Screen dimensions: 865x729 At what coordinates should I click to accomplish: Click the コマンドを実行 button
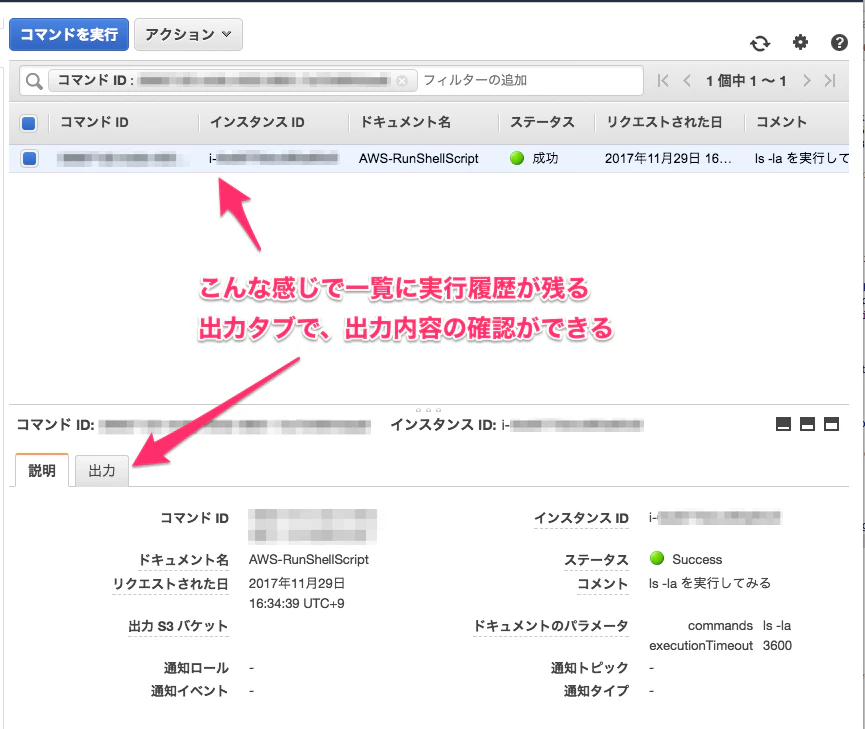(x=69, y=34)
